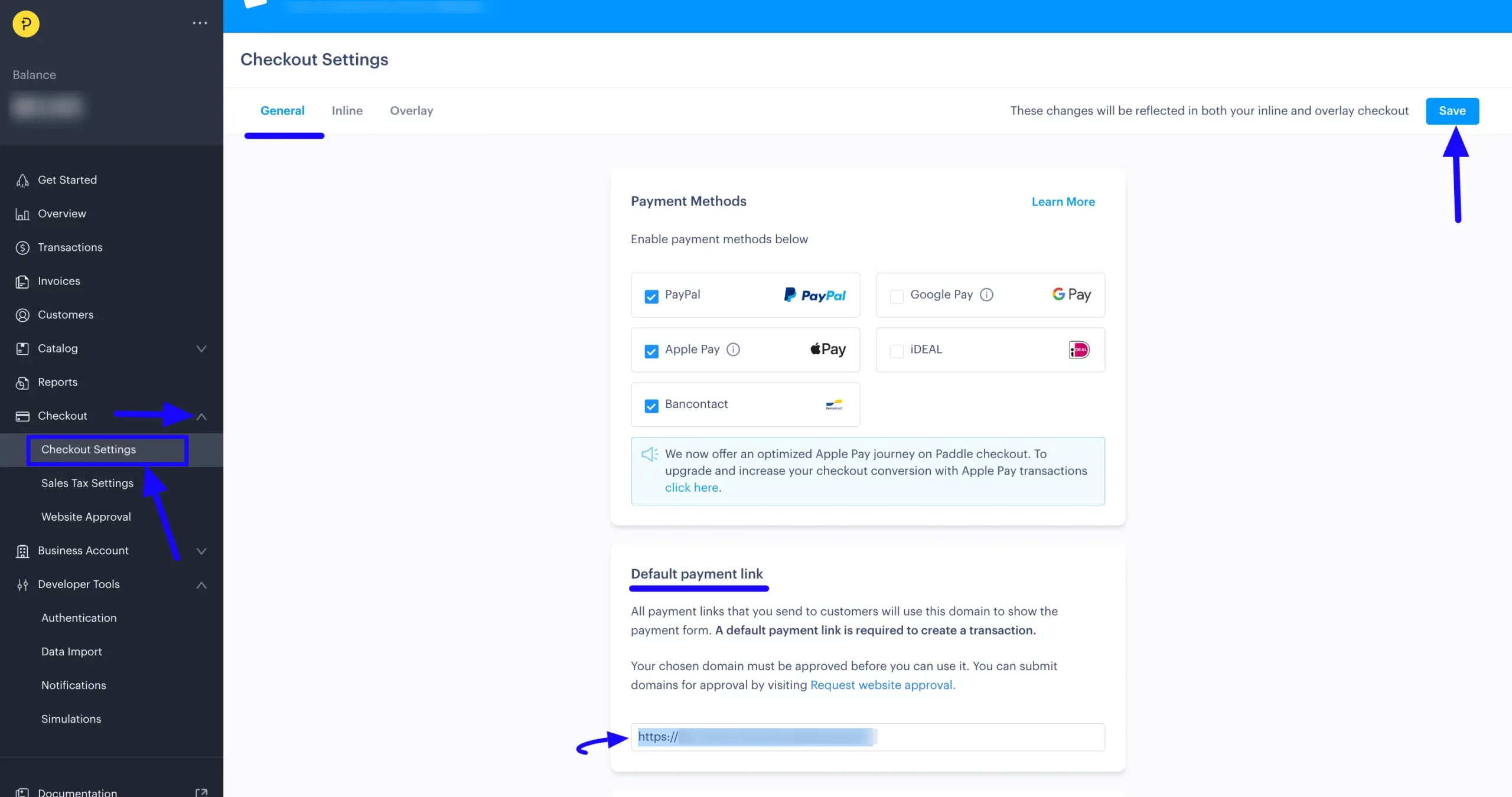Viewport: 1512px width, 797px height.
Task: Click the 'click here' Apple Pay link
Action: [x=692, y=488]
